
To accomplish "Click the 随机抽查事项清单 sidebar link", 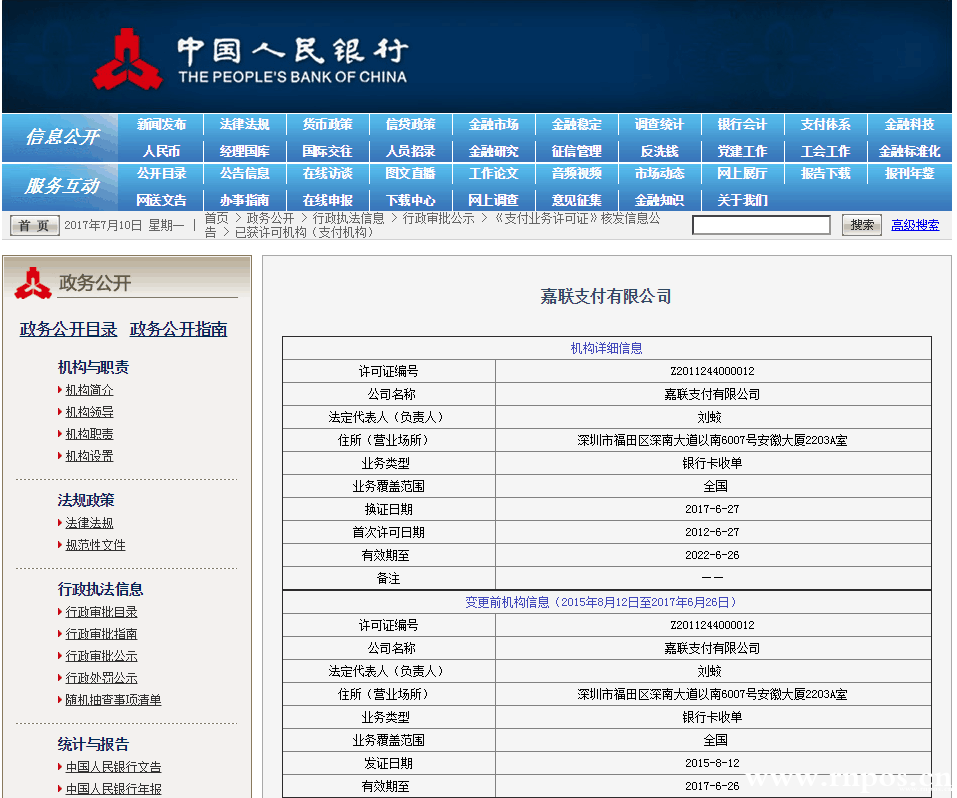I will (x=113, y=700).
